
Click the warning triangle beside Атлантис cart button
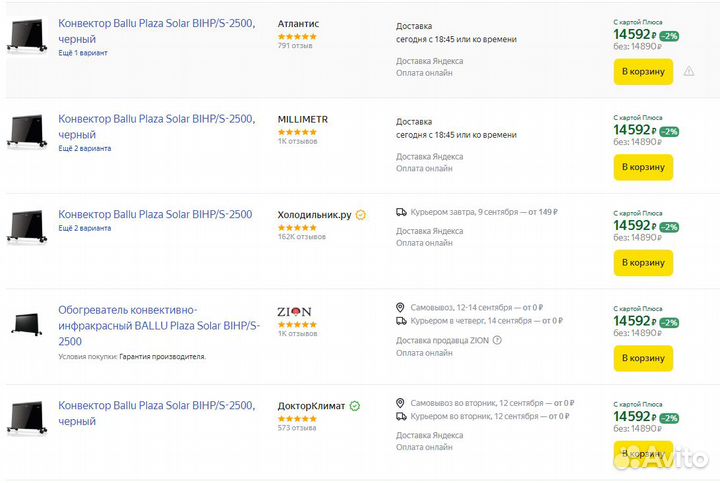coord(689,72)
